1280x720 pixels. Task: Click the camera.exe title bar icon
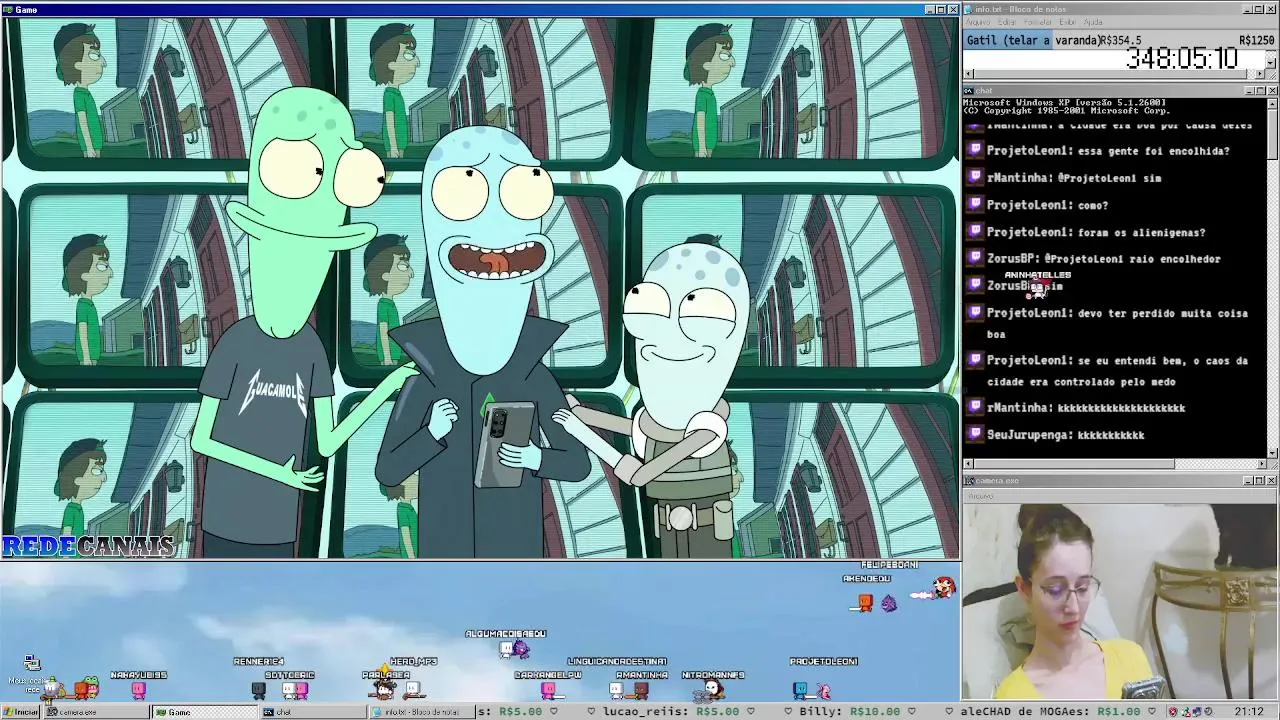[x=970, y=481]
